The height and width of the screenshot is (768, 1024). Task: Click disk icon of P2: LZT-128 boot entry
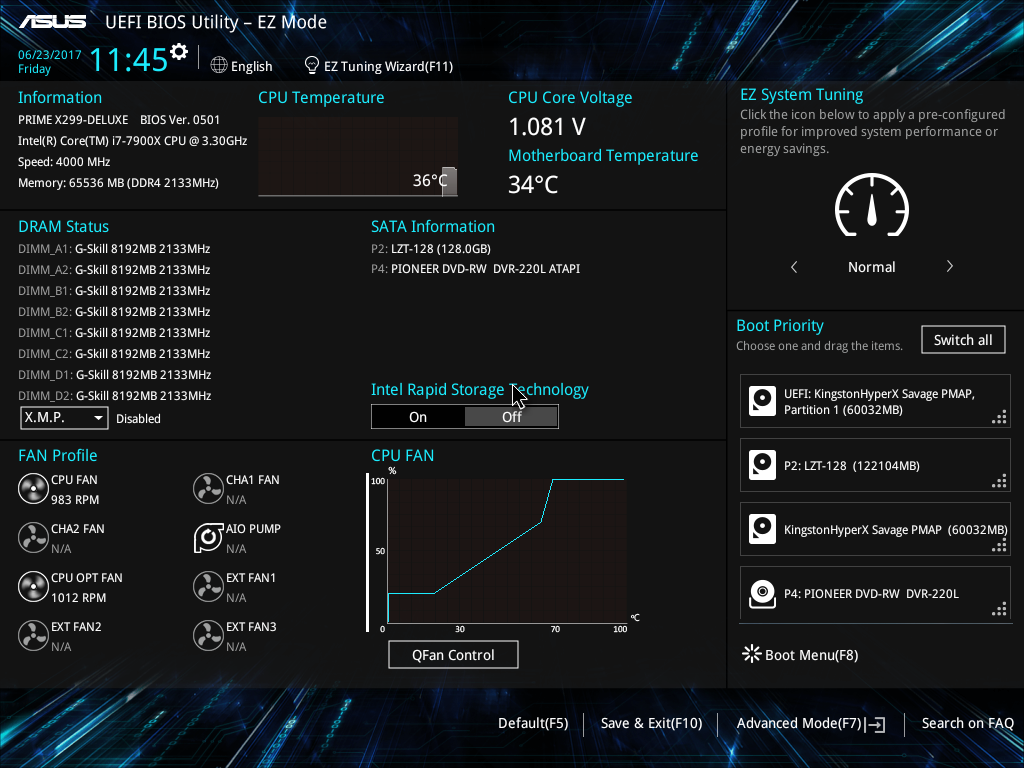click(762, 465)
